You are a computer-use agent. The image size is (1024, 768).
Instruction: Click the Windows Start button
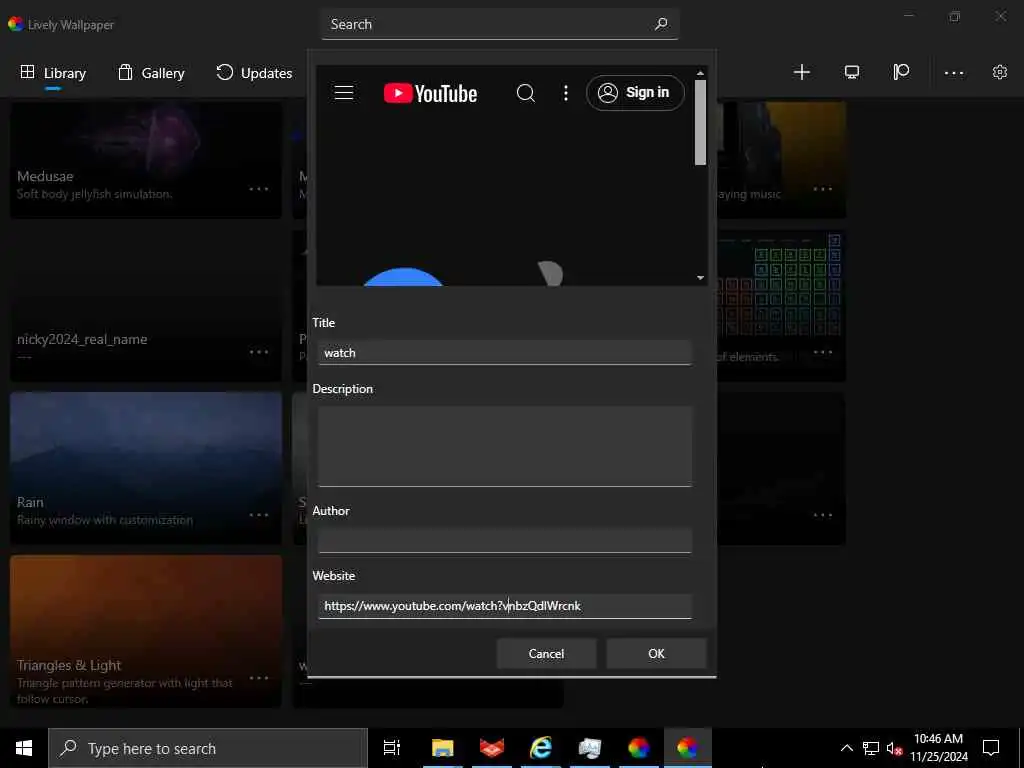pyautogui.click(x=24, y=748)
